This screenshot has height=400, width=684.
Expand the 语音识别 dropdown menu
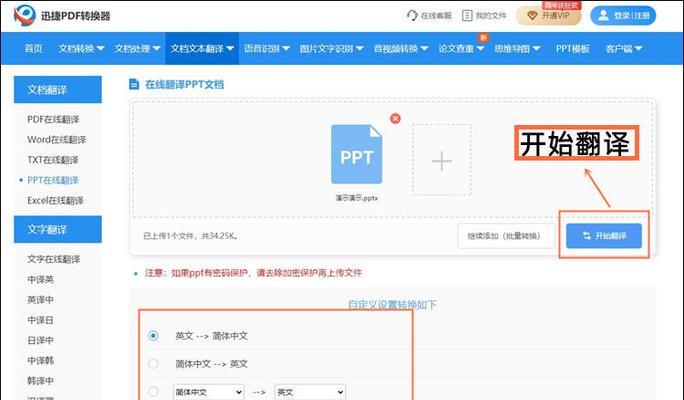[x=267, y=48]
